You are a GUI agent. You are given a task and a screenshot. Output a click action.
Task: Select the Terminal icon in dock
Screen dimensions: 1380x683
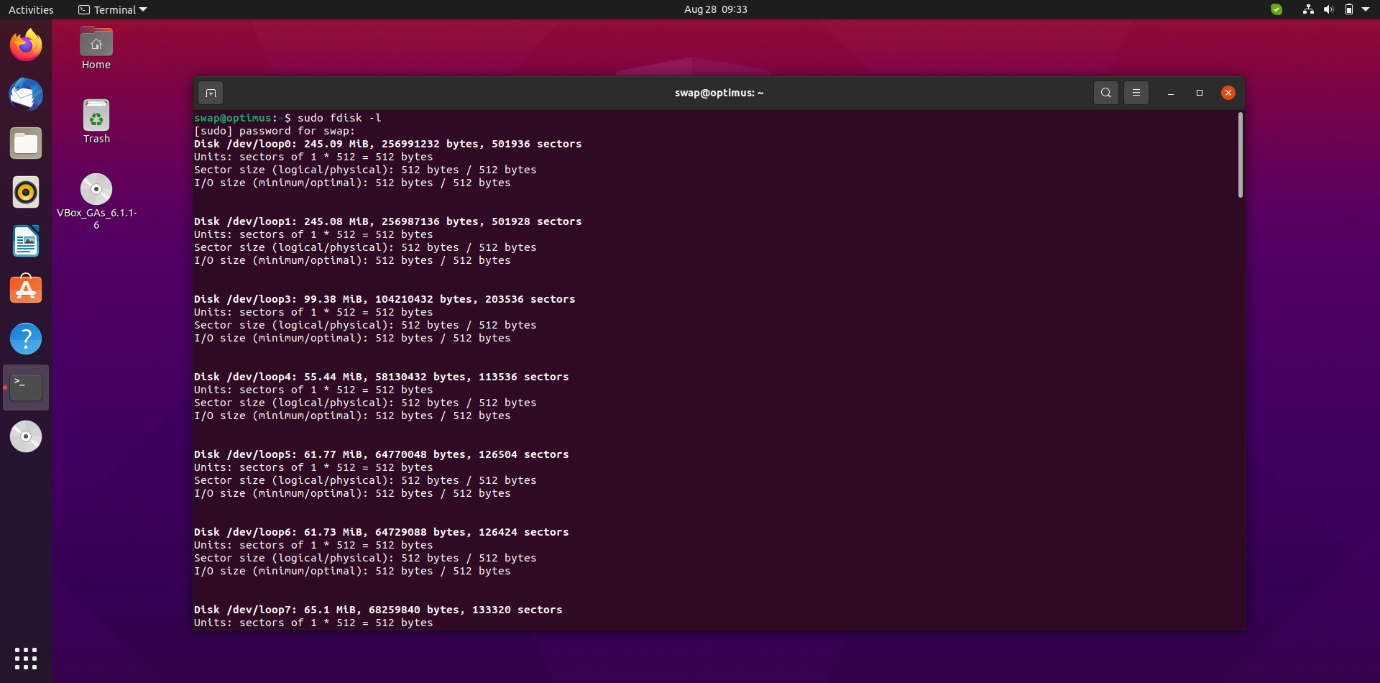[x=26, y=388]
